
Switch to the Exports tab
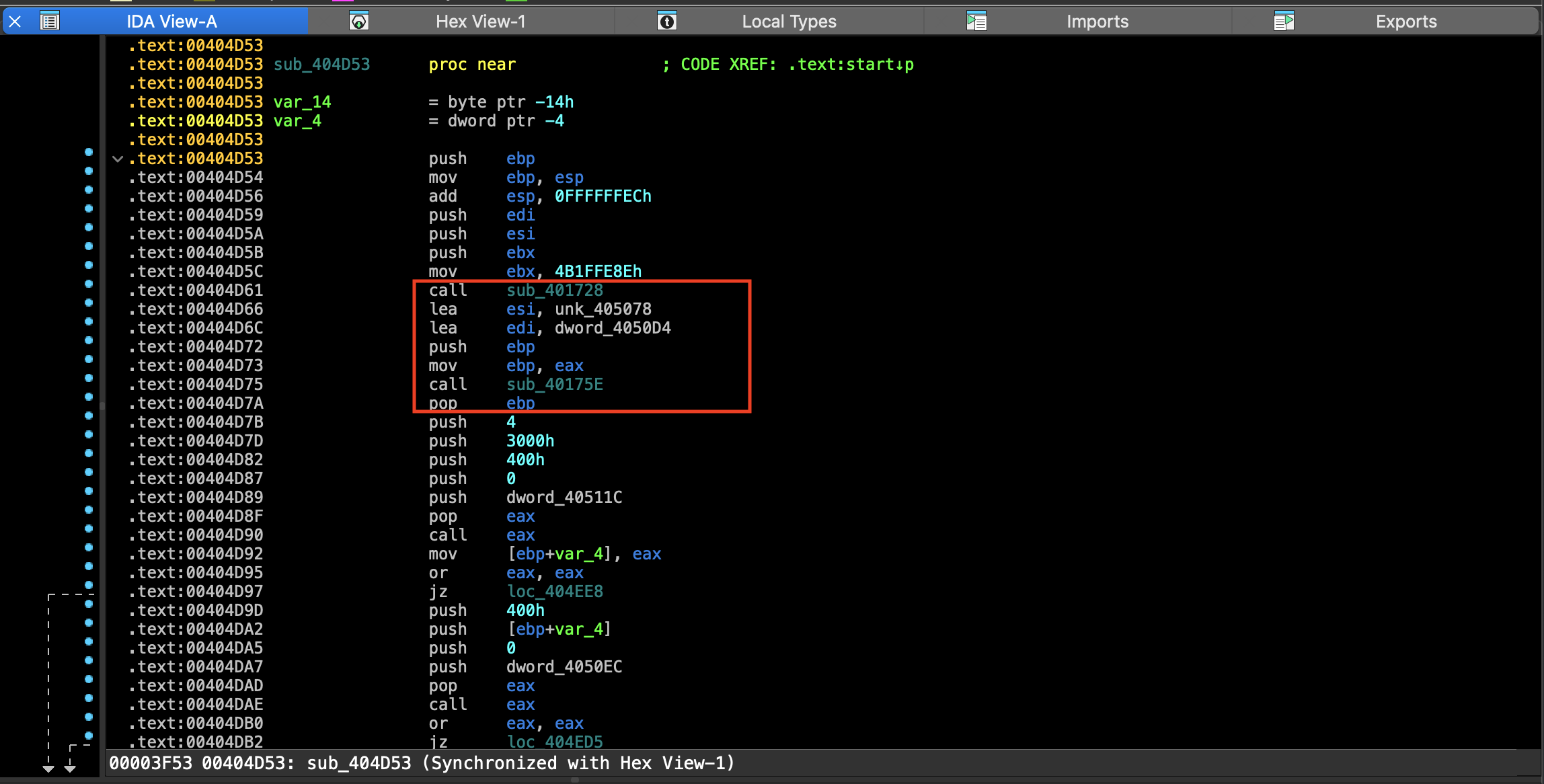click(1406, 22)
